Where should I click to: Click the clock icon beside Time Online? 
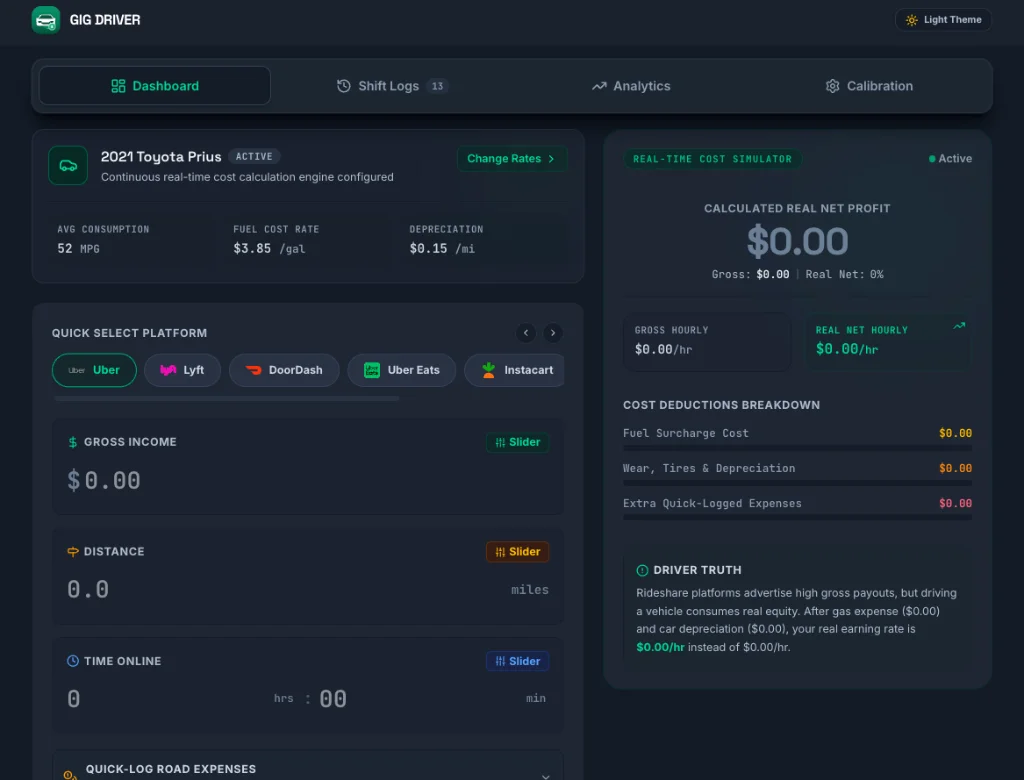[x=72, y=661]
